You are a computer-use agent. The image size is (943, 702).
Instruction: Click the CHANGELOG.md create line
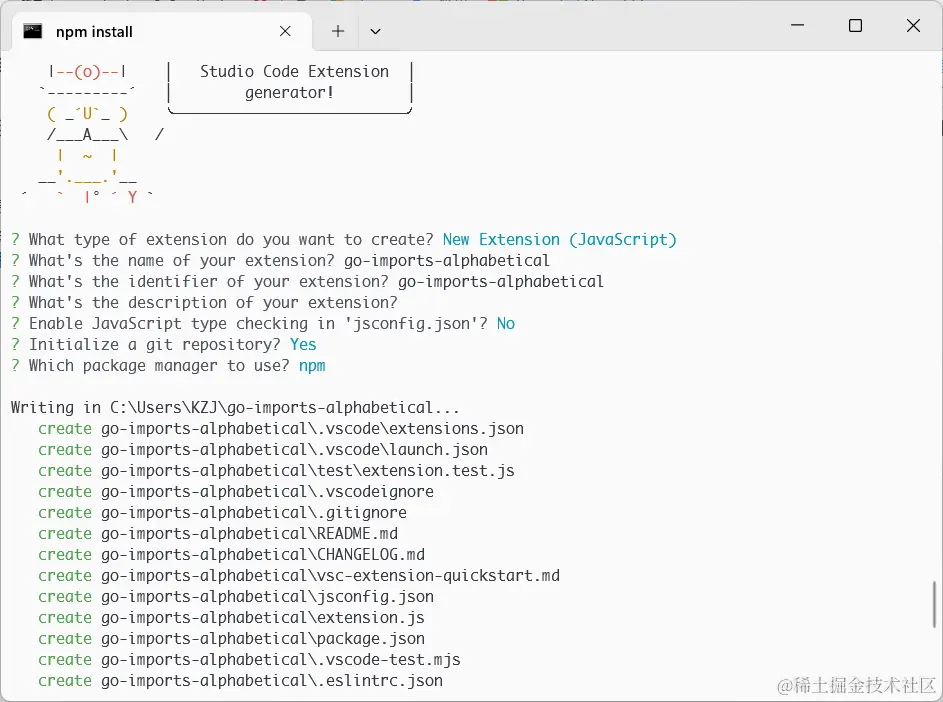232,555
